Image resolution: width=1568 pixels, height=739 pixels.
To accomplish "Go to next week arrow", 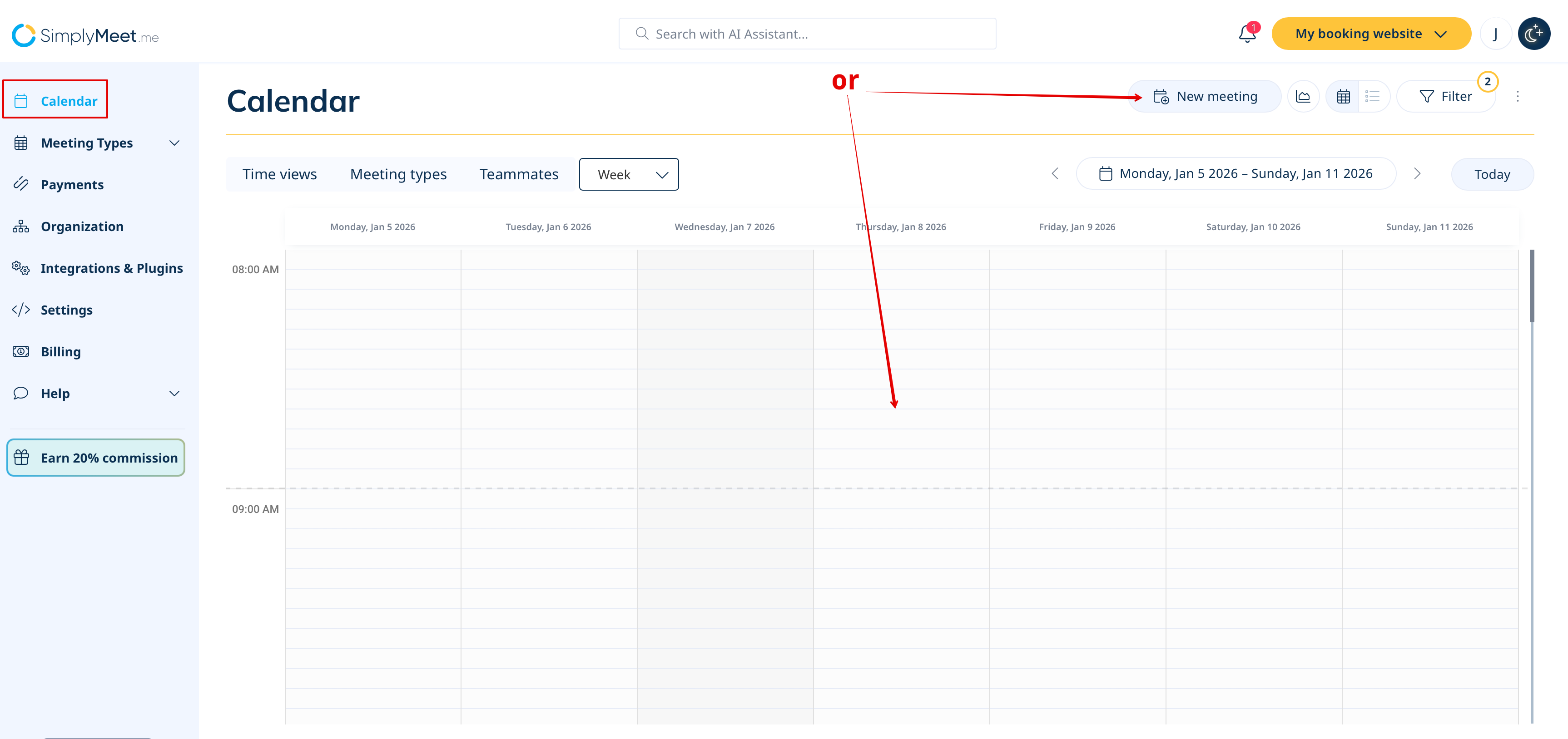I will [x=1417, y=174].
